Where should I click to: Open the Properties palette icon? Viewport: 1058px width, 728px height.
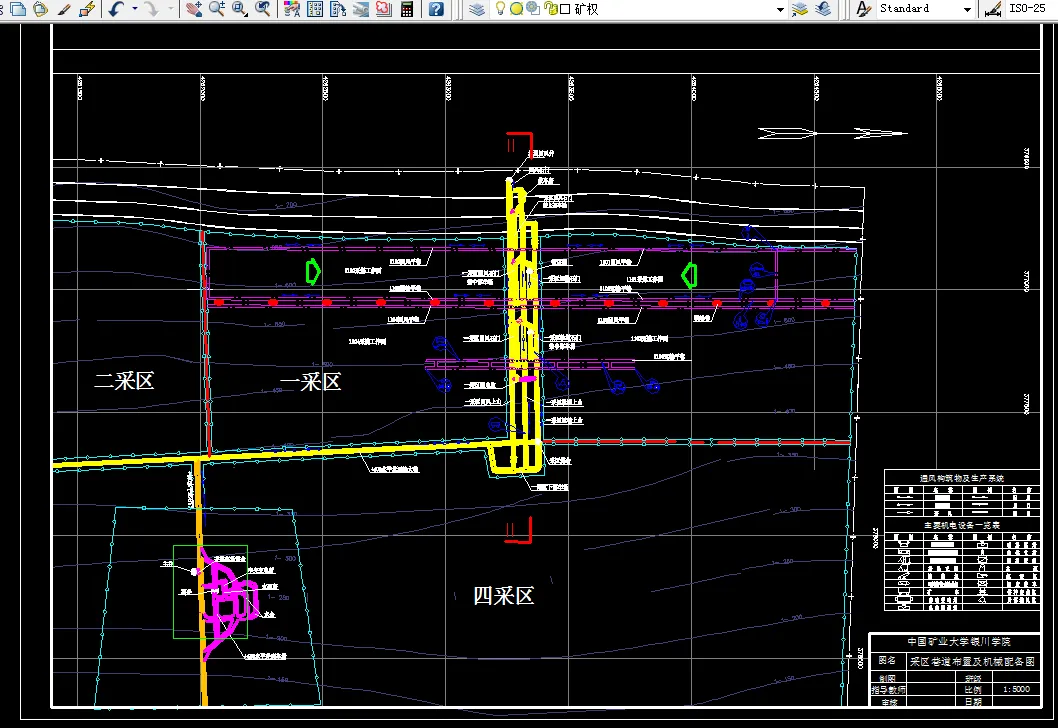292,9
